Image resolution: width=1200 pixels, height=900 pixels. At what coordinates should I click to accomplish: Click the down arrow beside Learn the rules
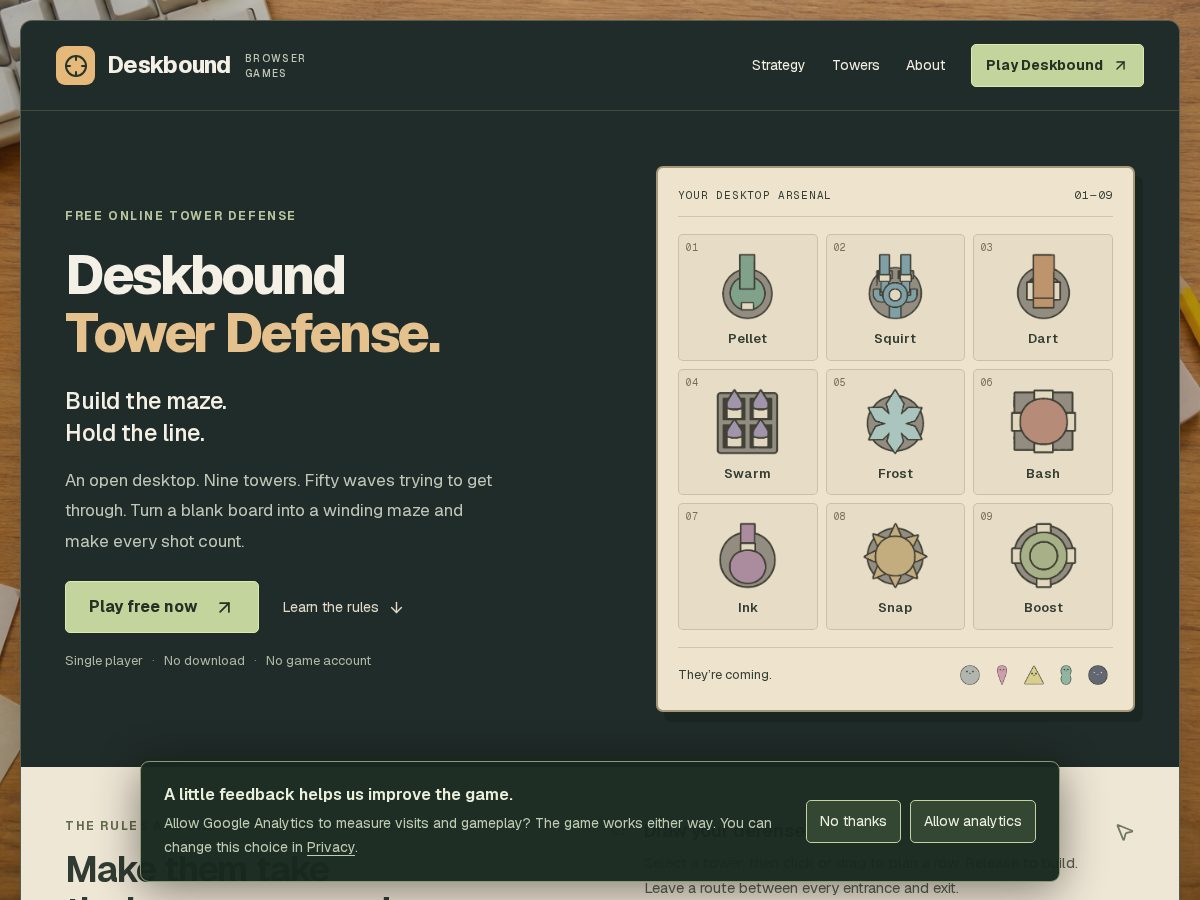pyautogui.click(x=396, y=608)
